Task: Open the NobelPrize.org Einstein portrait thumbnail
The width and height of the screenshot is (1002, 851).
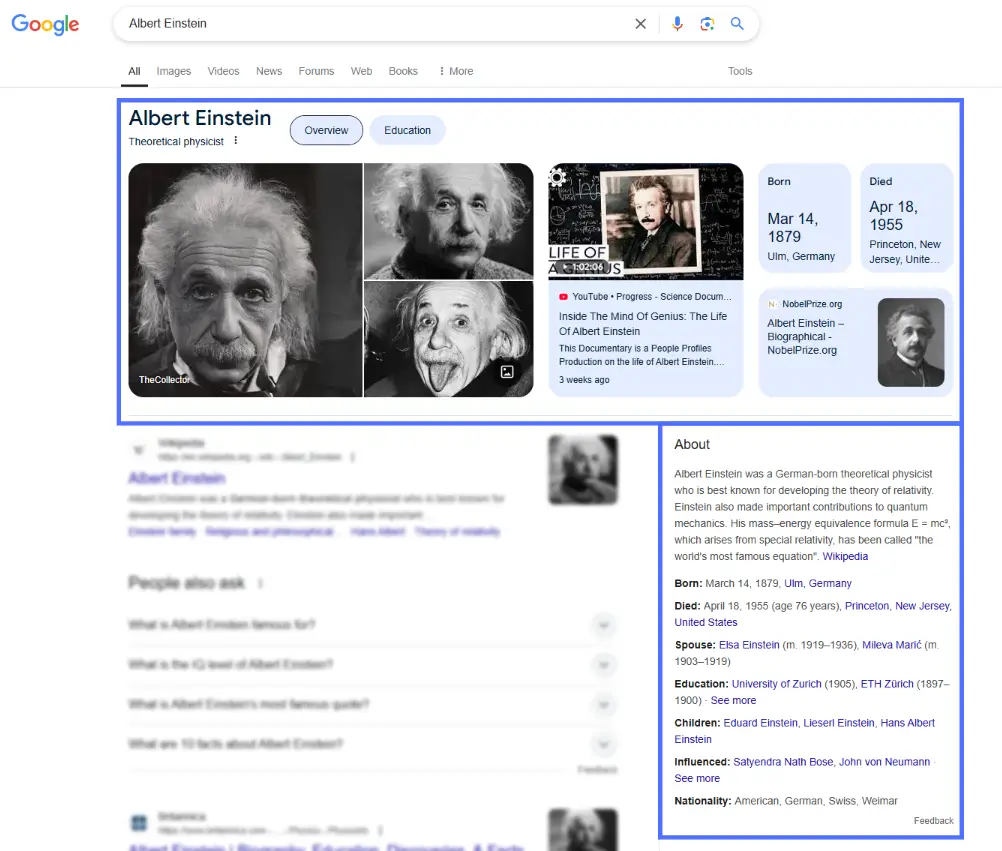Action: pos(911,342)
